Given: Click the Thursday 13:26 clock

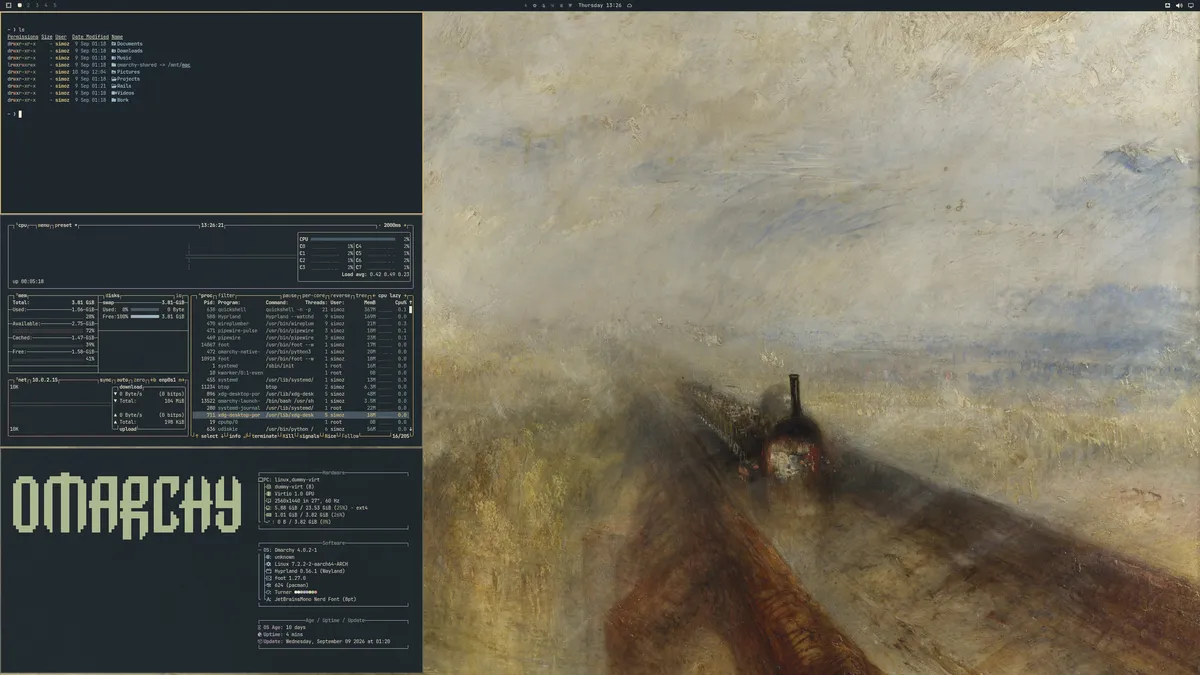Looking at the screenshot, I should (600, 5).
